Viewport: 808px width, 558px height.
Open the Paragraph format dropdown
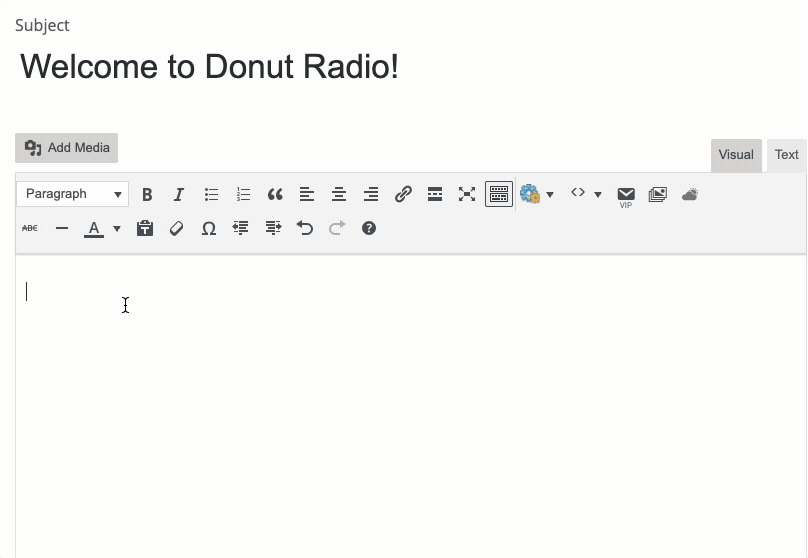click(x=73, y=194)
